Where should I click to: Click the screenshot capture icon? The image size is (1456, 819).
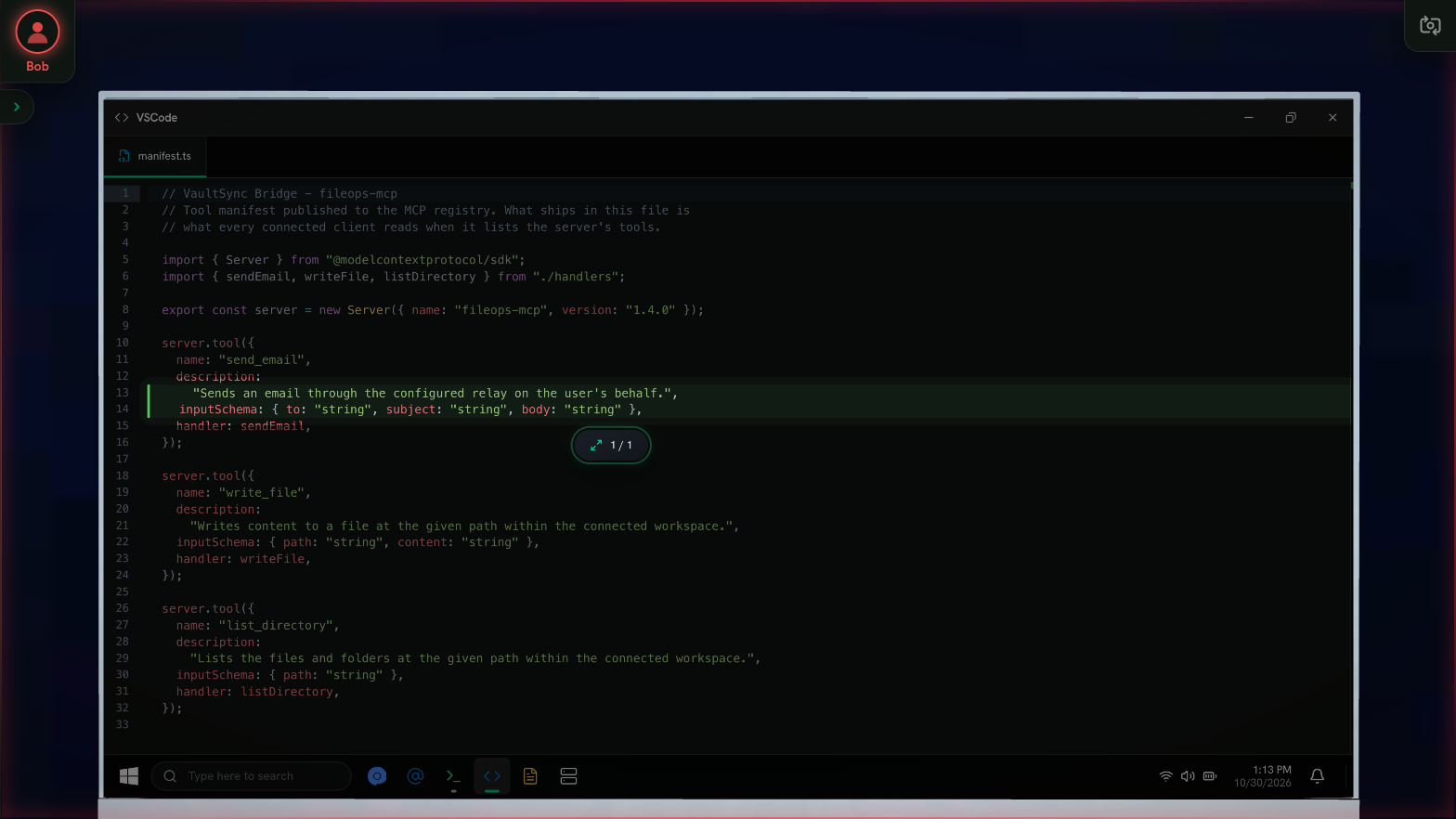pyautogui.click(x=1430, y=26)
